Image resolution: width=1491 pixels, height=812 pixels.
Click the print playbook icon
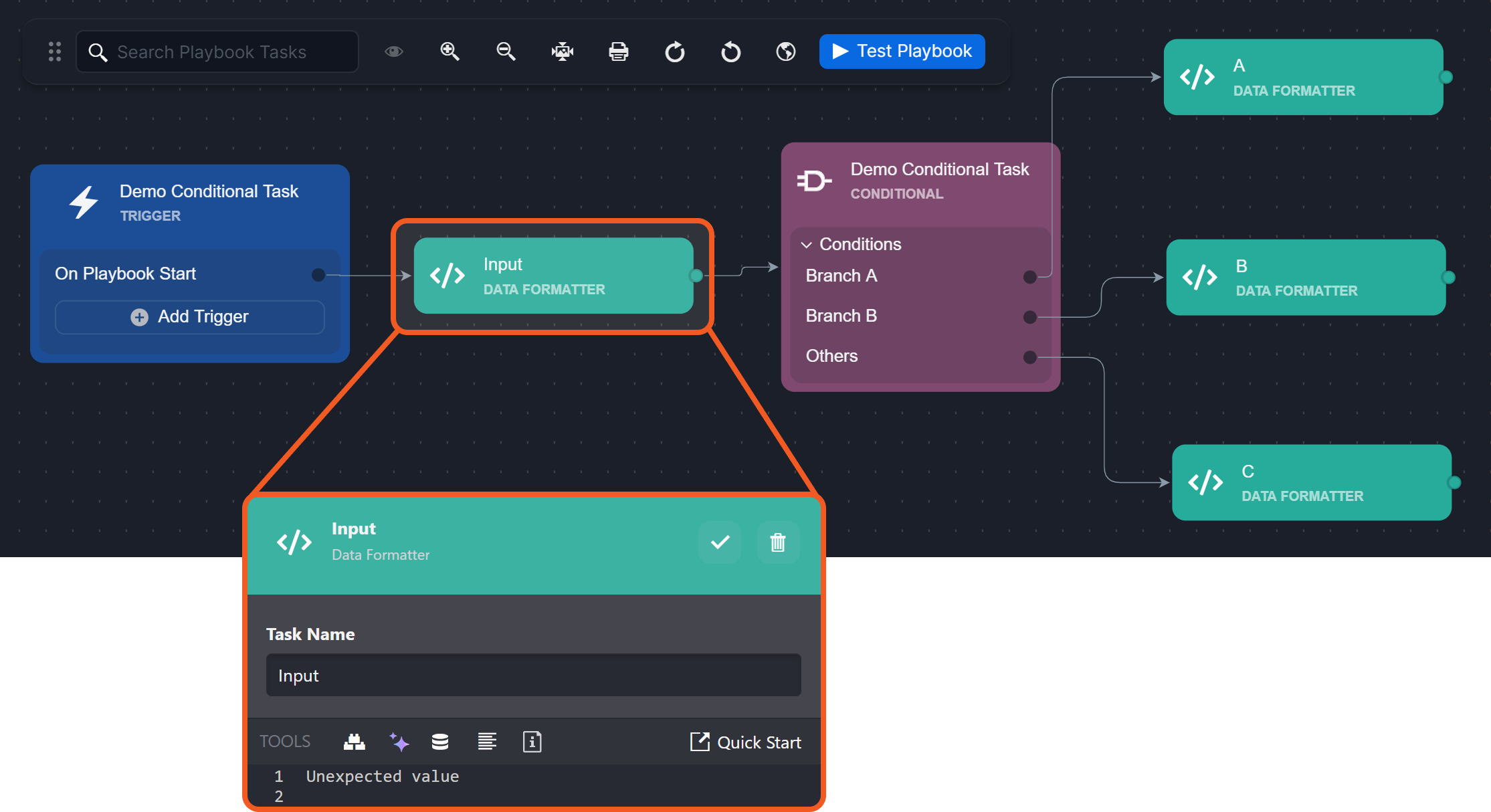point(618,52)
